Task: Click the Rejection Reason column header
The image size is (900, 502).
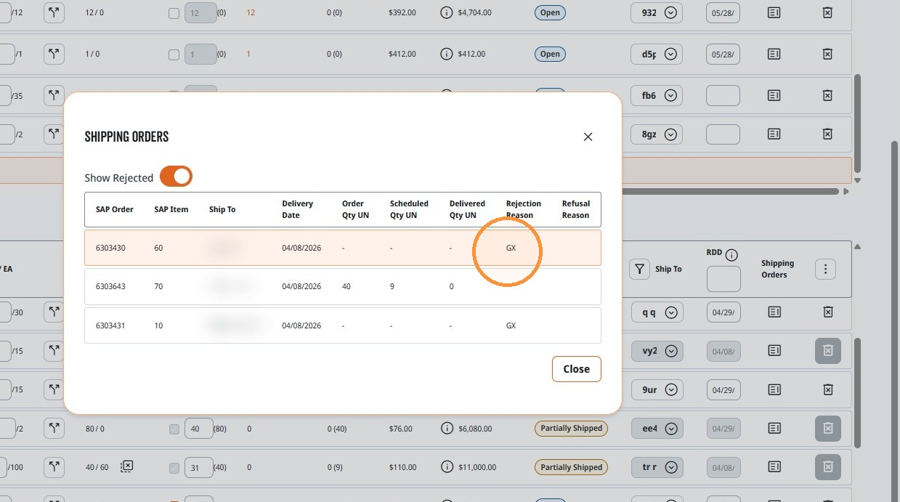Action: (x=523, y=209)
